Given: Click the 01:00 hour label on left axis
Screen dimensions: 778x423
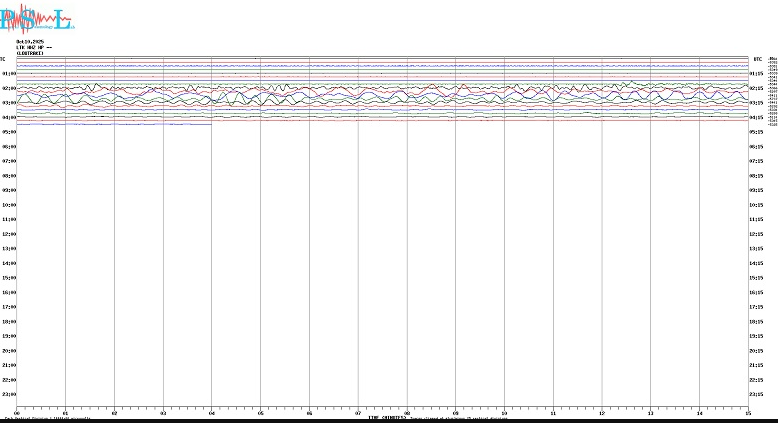Looking at the screenshot, I should click(x=8, y=74).
